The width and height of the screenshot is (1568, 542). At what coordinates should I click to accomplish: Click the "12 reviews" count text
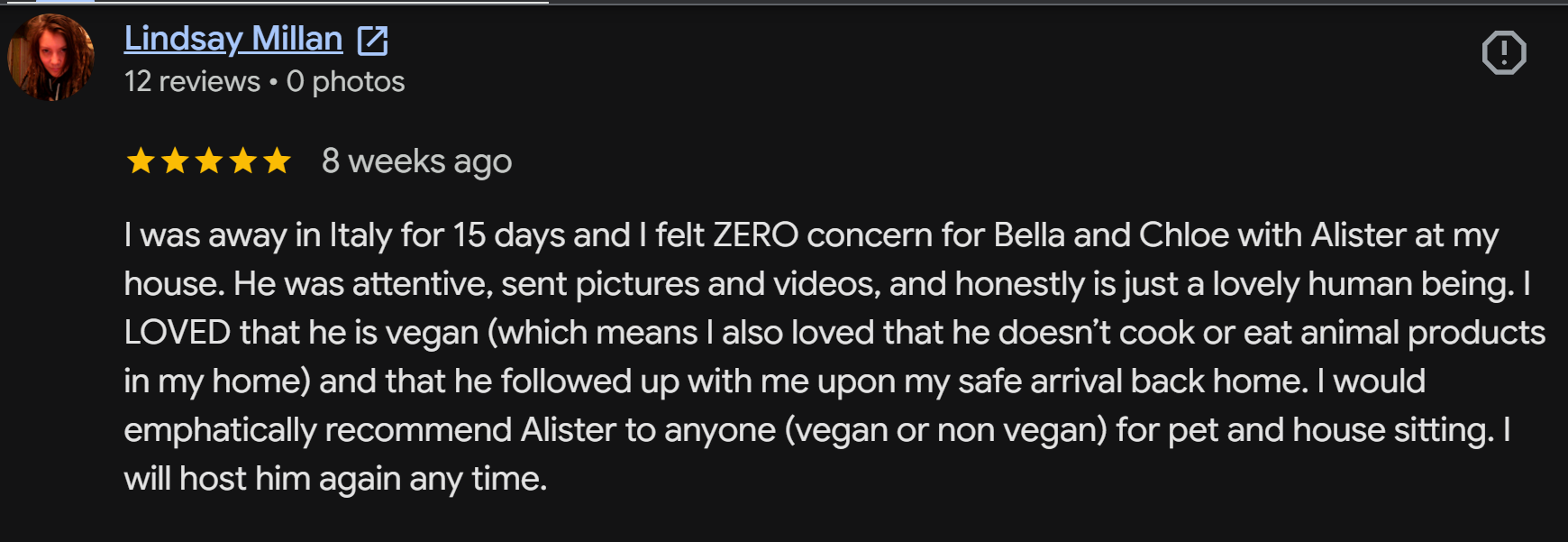tap(192, 82)
